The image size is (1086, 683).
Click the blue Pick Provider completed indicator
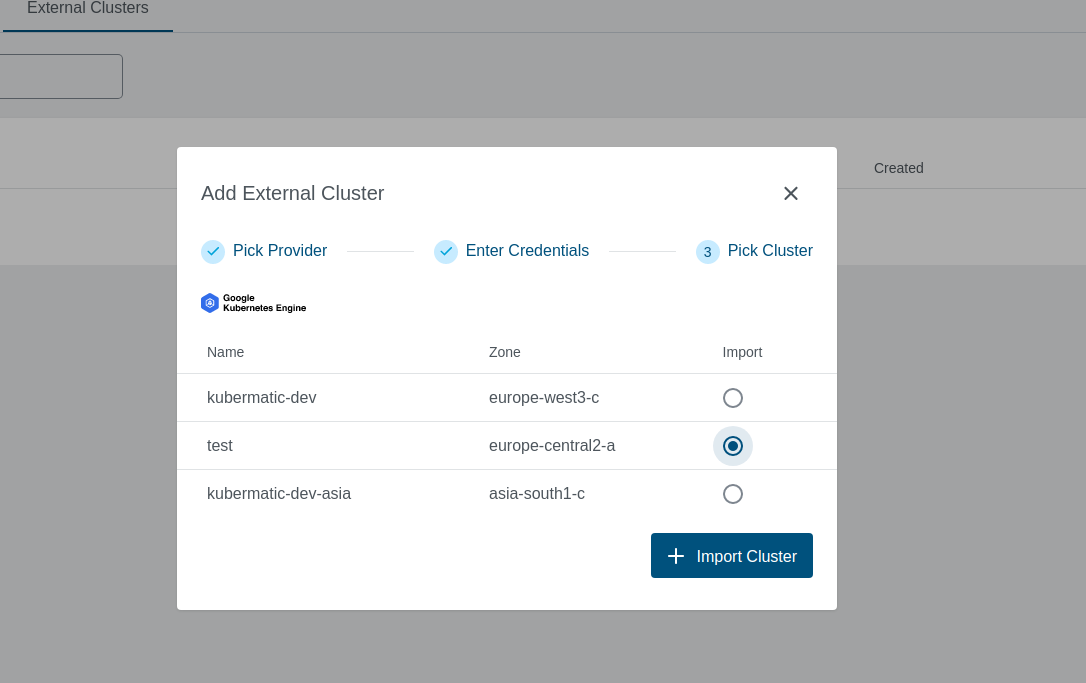pyautogui.click(x=213, y=251)
